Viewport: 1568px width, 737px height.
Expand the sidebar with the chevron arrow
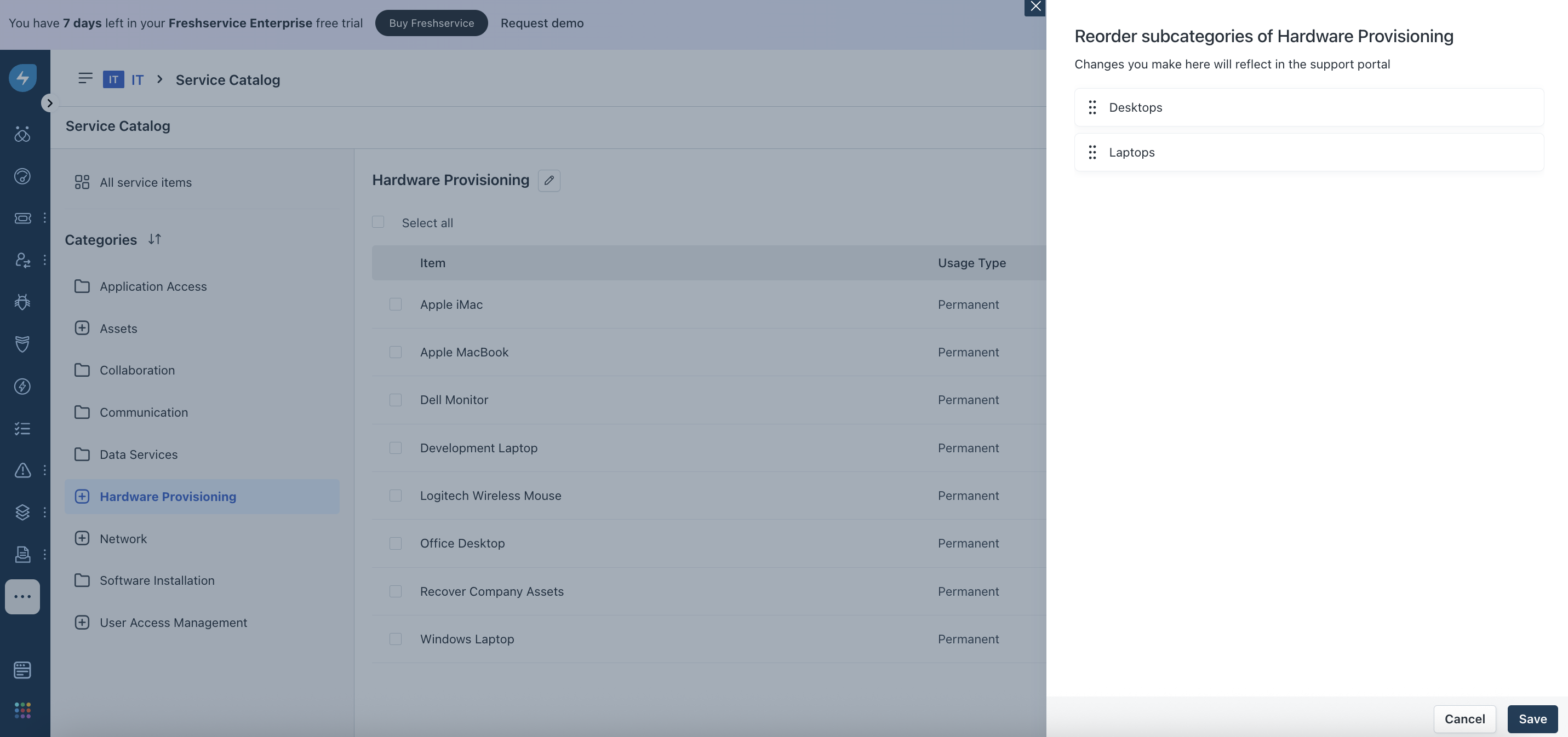pyautogui.click(x=49, y=103)
